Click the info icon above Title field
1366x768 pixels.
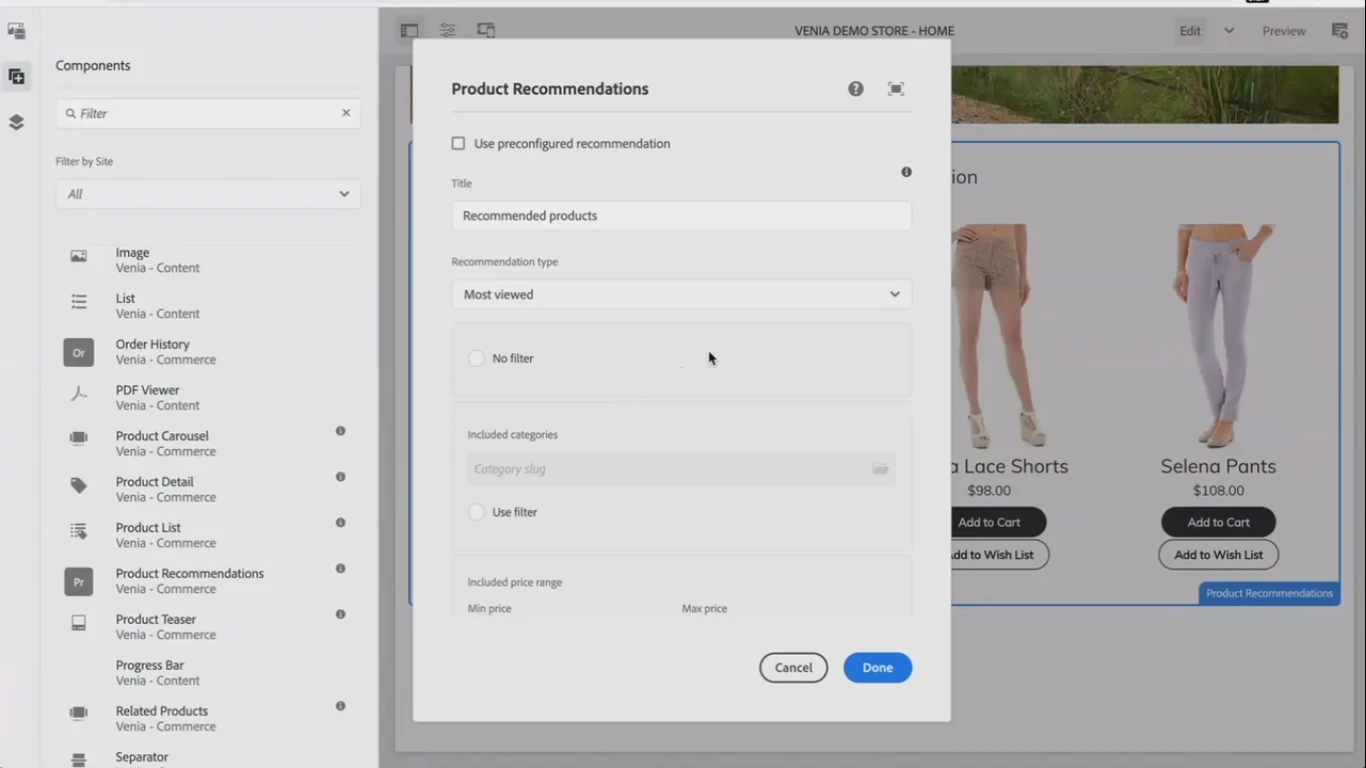click(x=906, y=172)
